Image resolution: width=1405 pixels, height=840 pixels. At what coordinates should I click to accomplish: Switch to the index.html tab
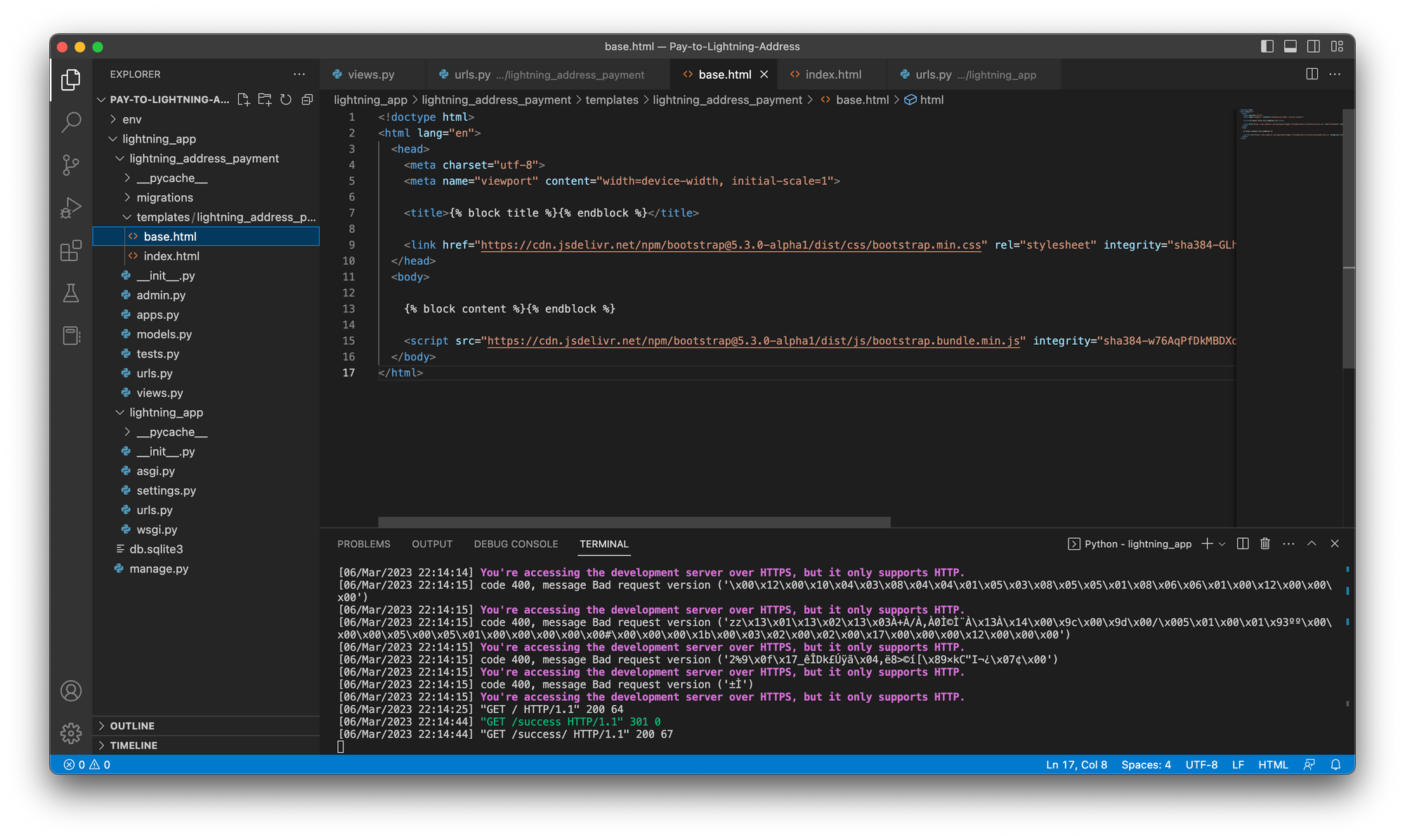[833, 74]
